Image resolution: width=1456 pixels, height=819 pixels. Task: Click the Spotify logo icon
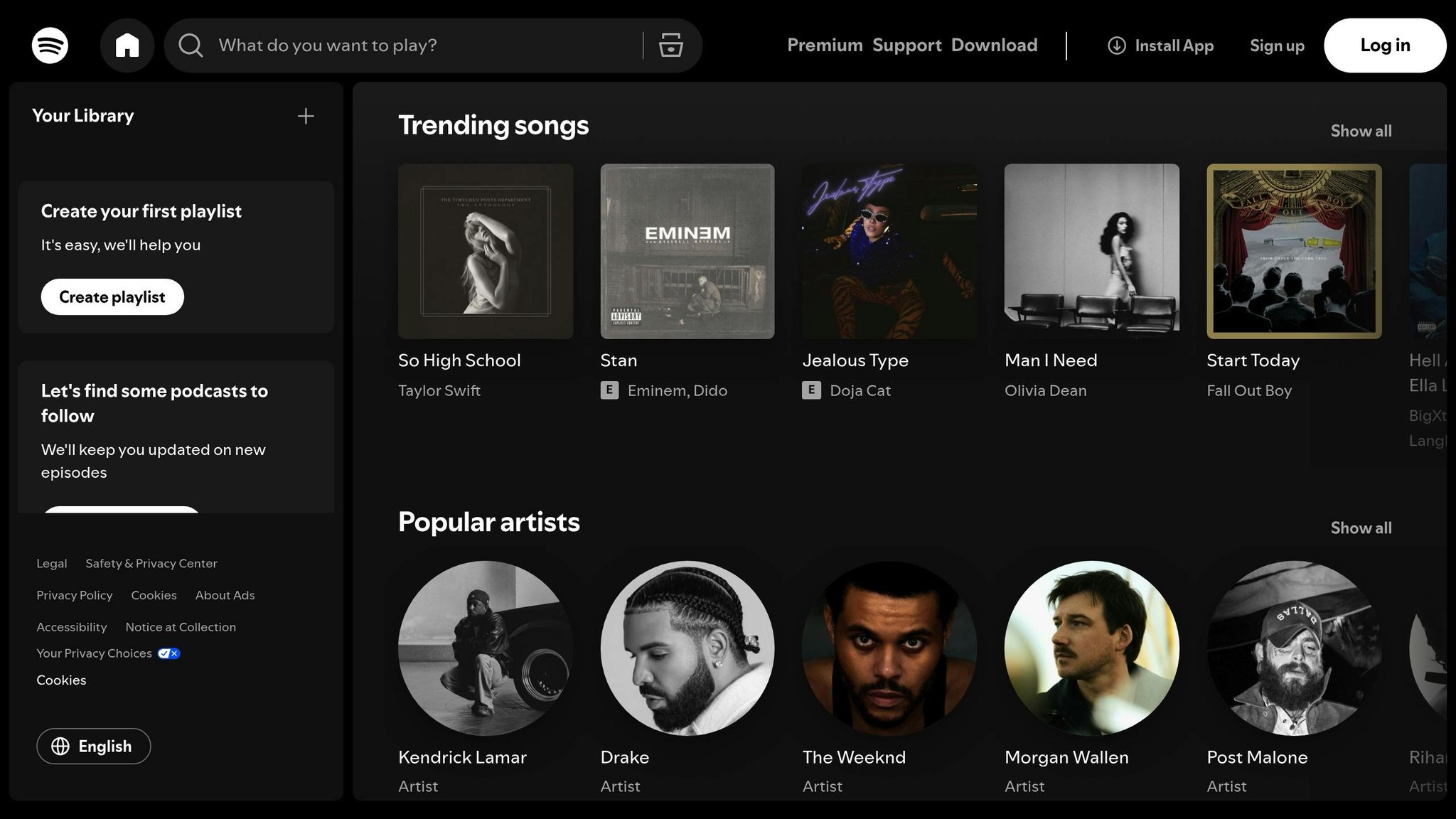click(50, 45)
